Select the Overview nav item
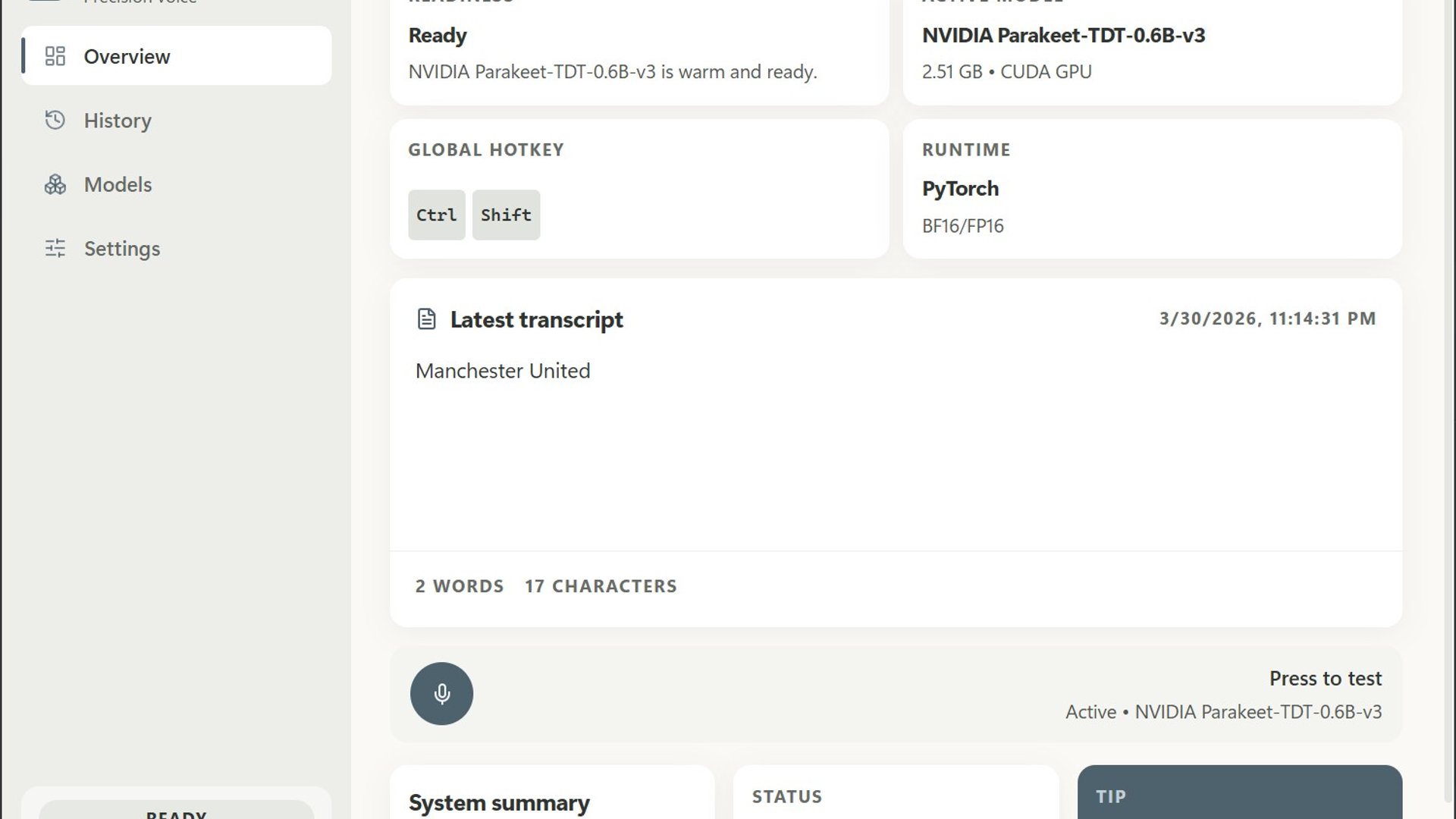 tap(127, 57)
